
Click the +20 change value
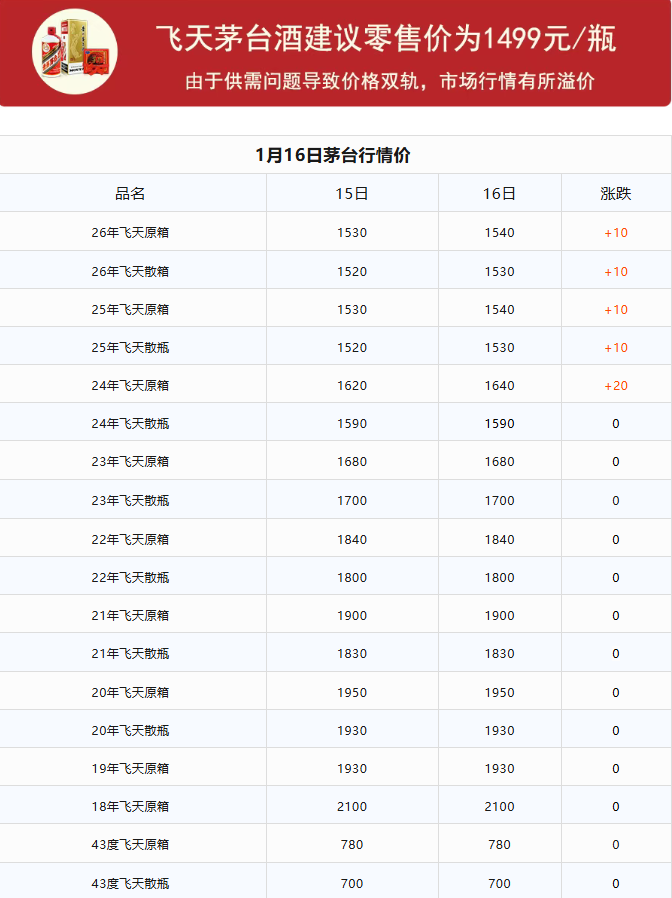click(x=615, y=386)
